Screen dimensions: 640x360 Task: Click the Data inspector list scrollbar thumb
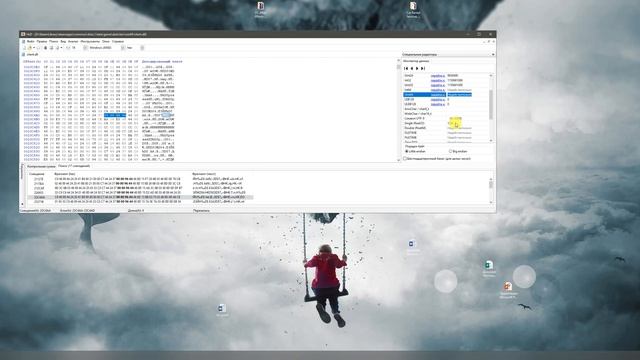(491, 104)
